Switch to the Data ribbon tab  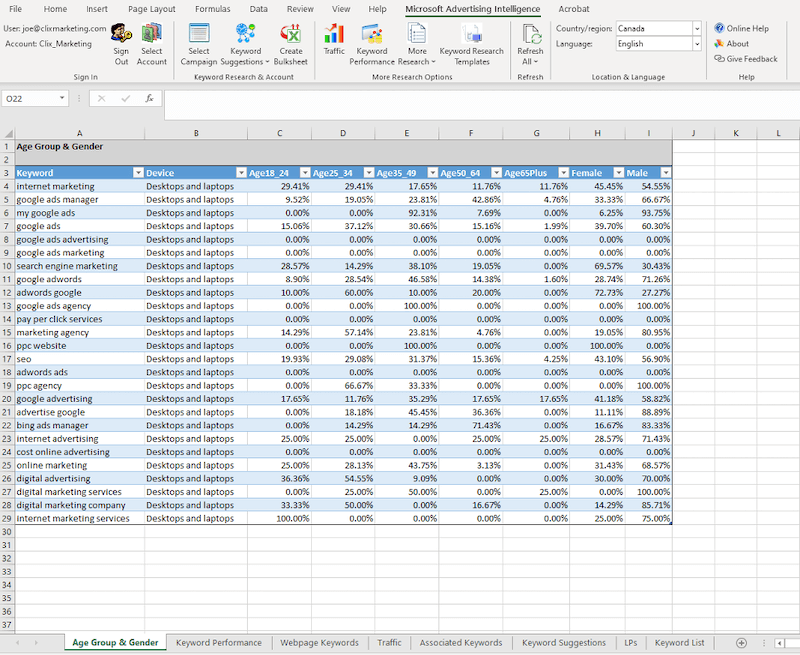tap(259, 9)
